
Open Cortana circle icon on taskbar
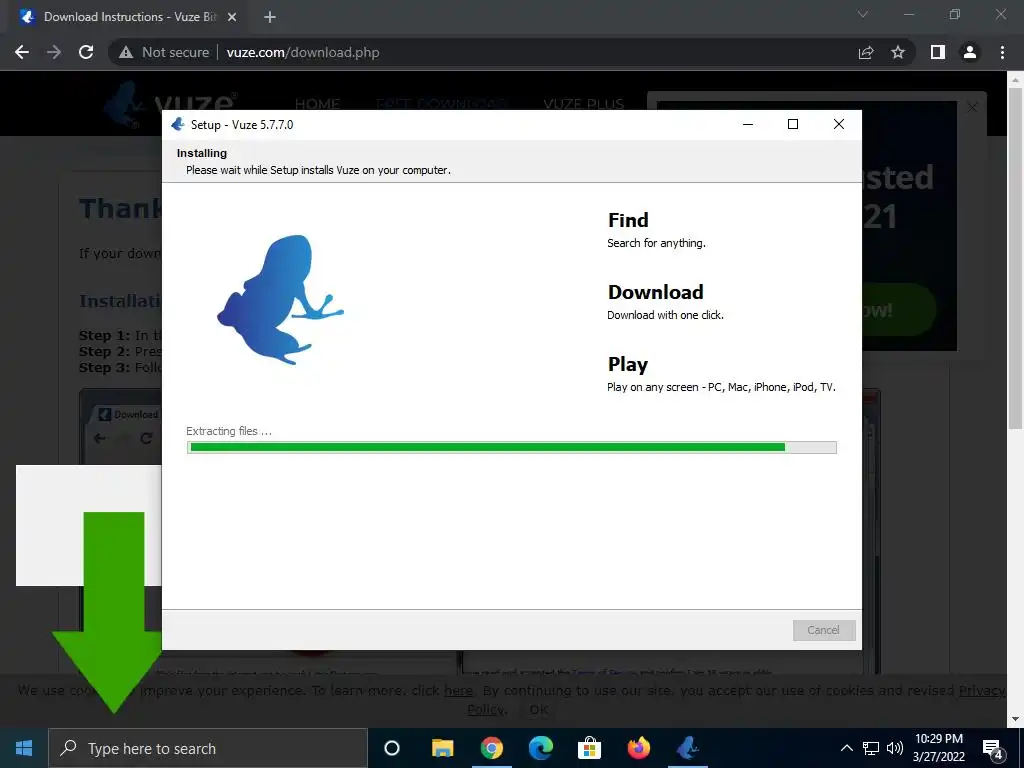pyautogui.click(x=392, y=748)
